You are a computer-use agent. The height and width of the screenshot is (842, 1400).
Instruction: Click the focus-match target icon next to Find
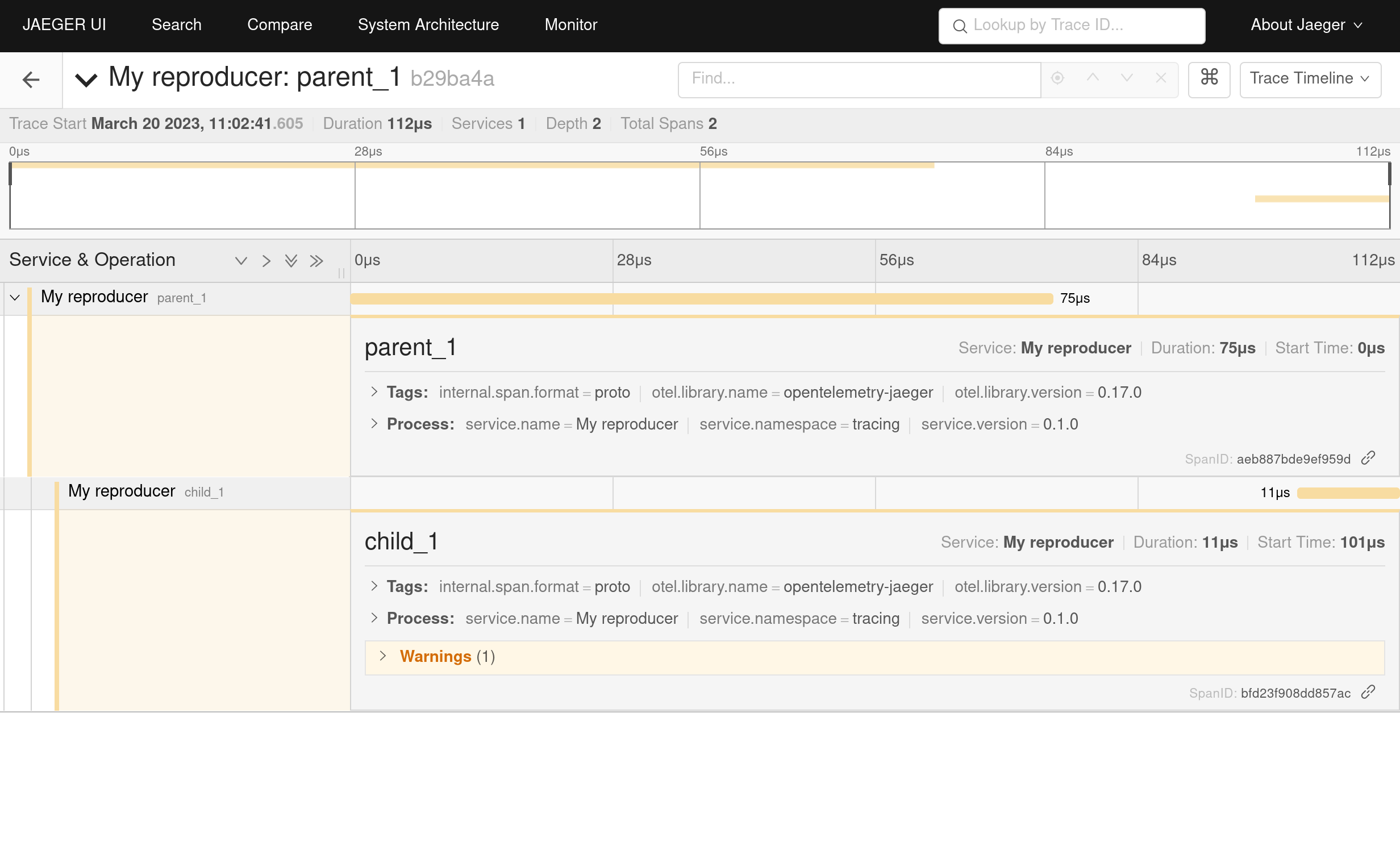[1057, 80]
